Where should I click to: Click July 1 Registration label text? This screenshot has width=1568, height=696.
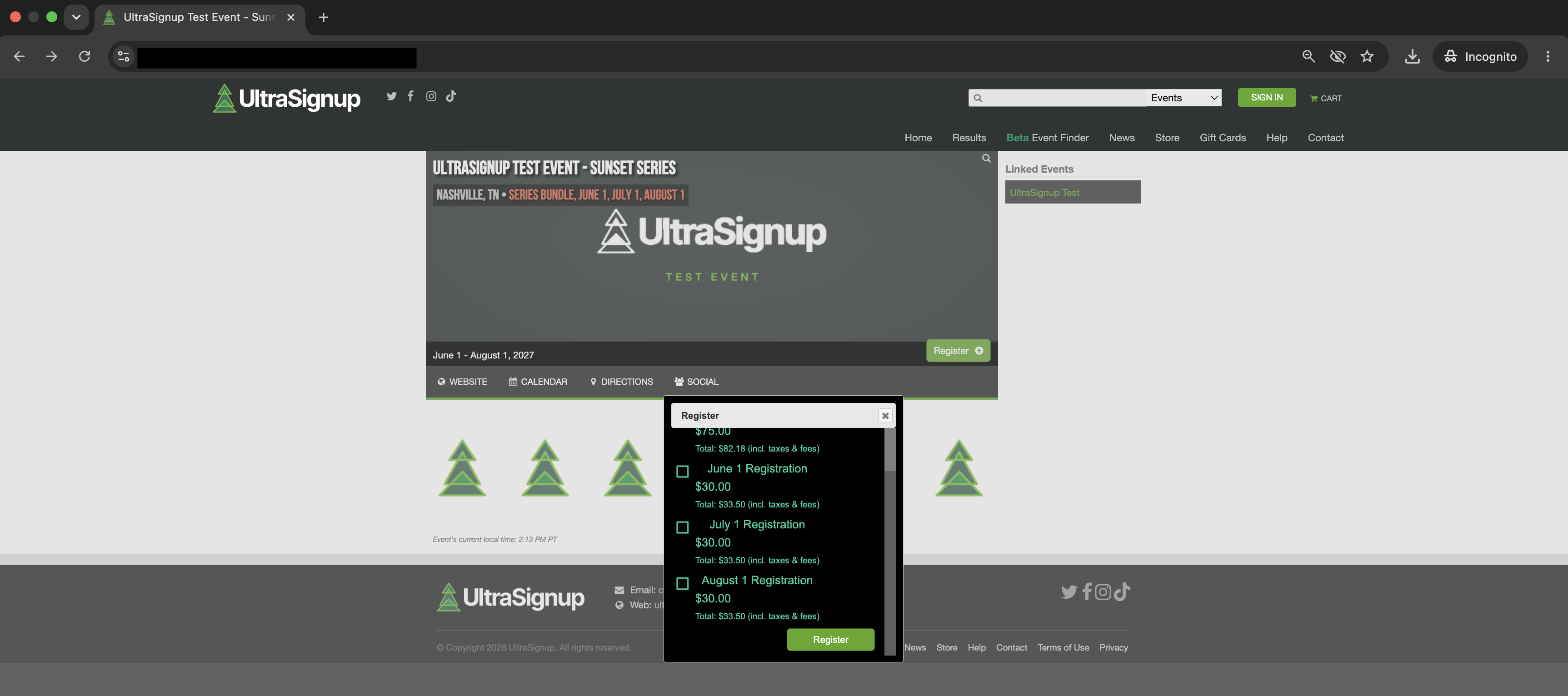tap(757, 524)
